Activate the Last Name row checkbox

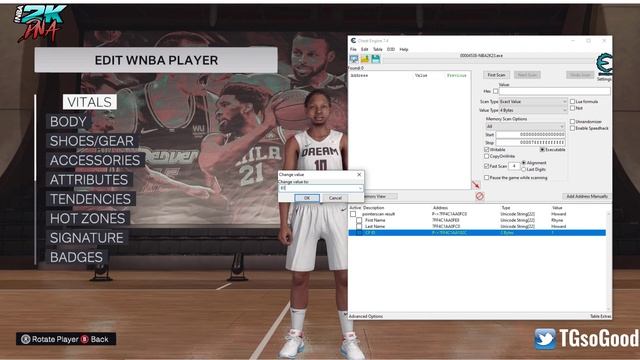tap(359, 226)
